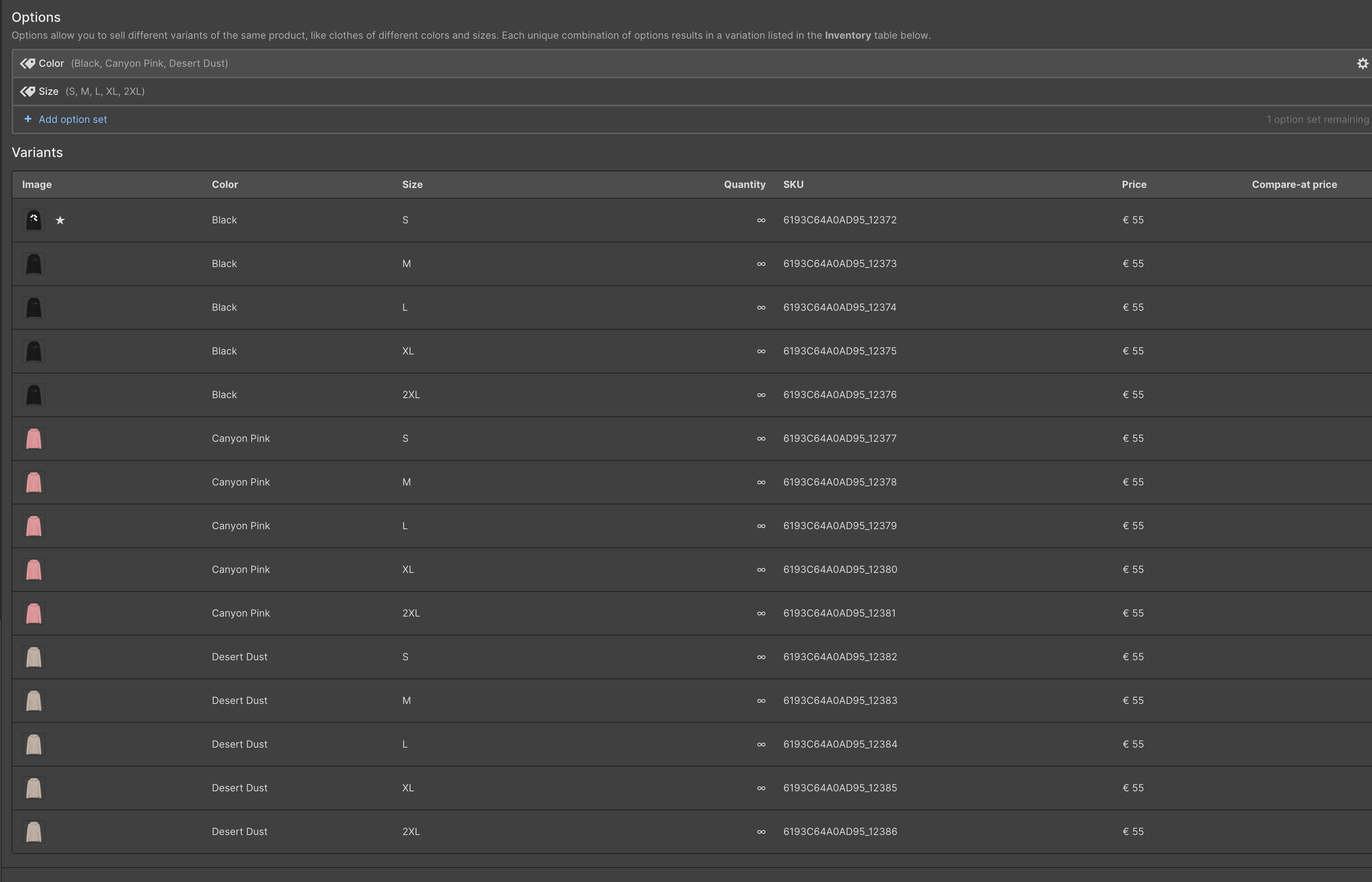Click the Price column header
The image size is (1372, 882).
[1133, 184]
